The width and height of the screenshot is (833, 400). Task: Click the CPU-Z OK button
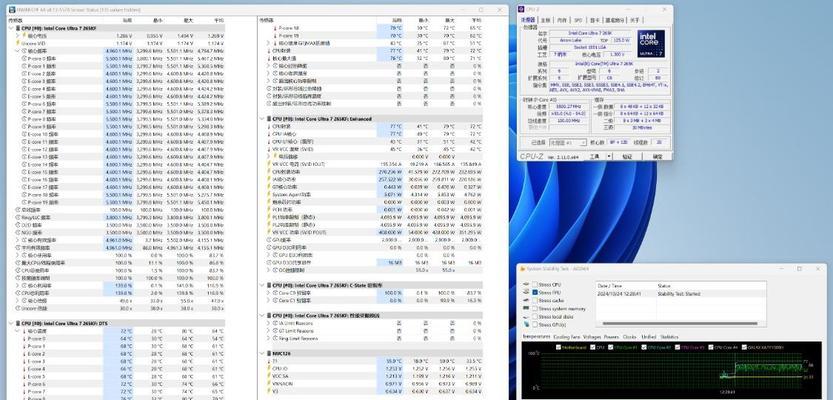point(657,157)
